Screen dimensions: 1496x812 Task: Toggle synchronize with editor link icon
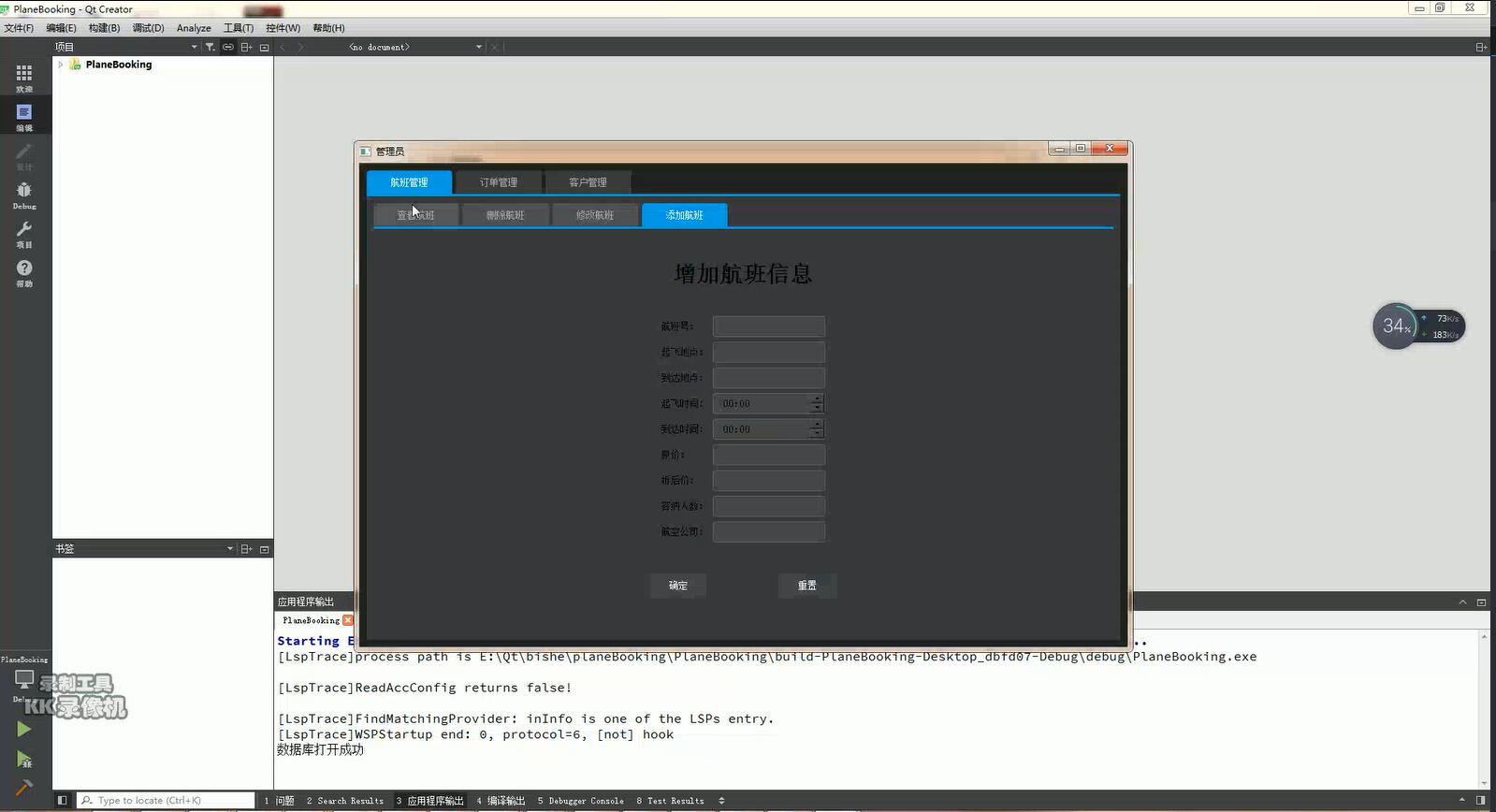coord(227,47)
